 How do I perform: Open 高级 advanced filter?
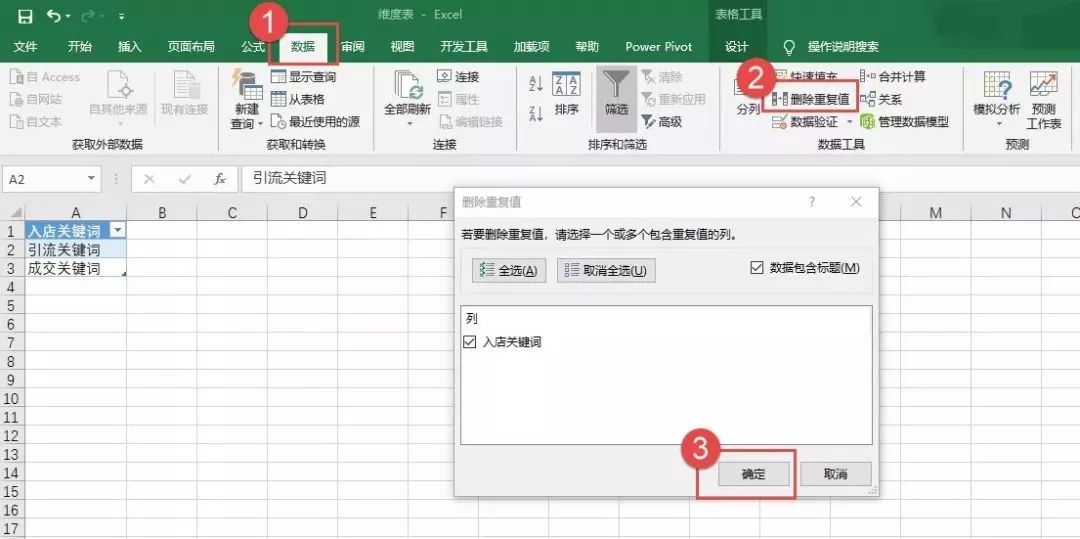tap(662, 122)
